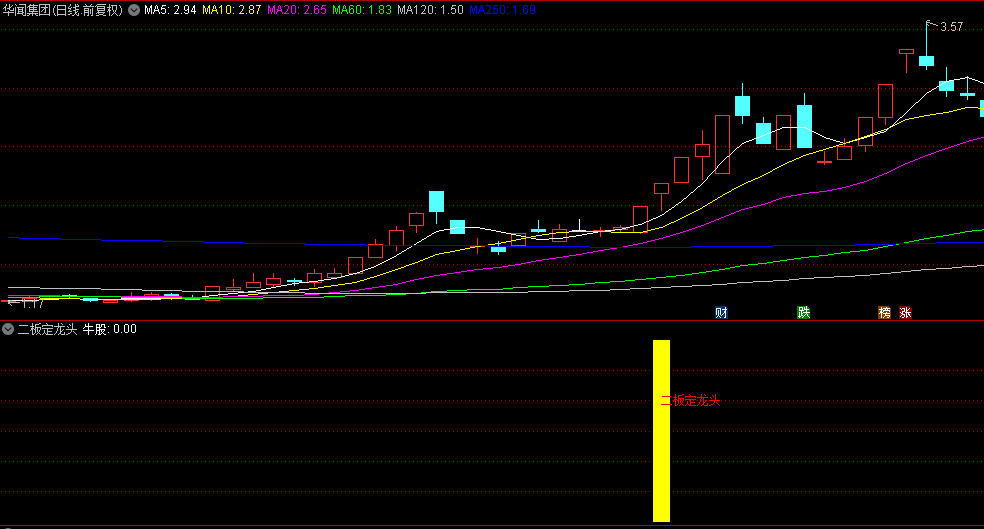Click the yellow 二板定龙头 signal bar
The height and width of the screenshot is (529, 984).
tap(661, 430)
